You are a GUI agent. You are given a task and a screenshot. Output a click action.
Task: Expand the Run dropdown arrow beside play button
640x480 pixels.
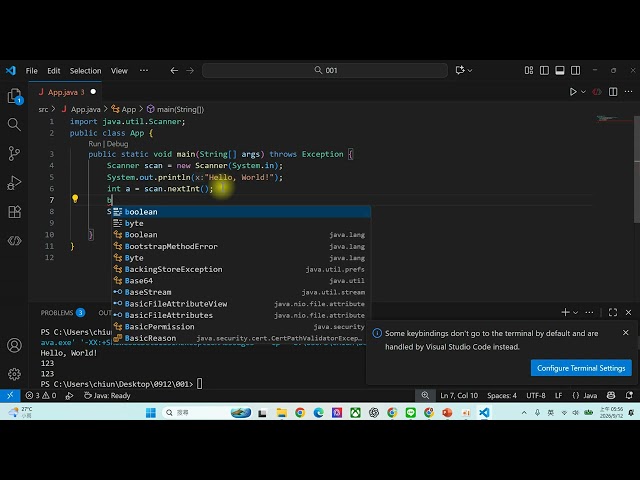tap(583, 92)
